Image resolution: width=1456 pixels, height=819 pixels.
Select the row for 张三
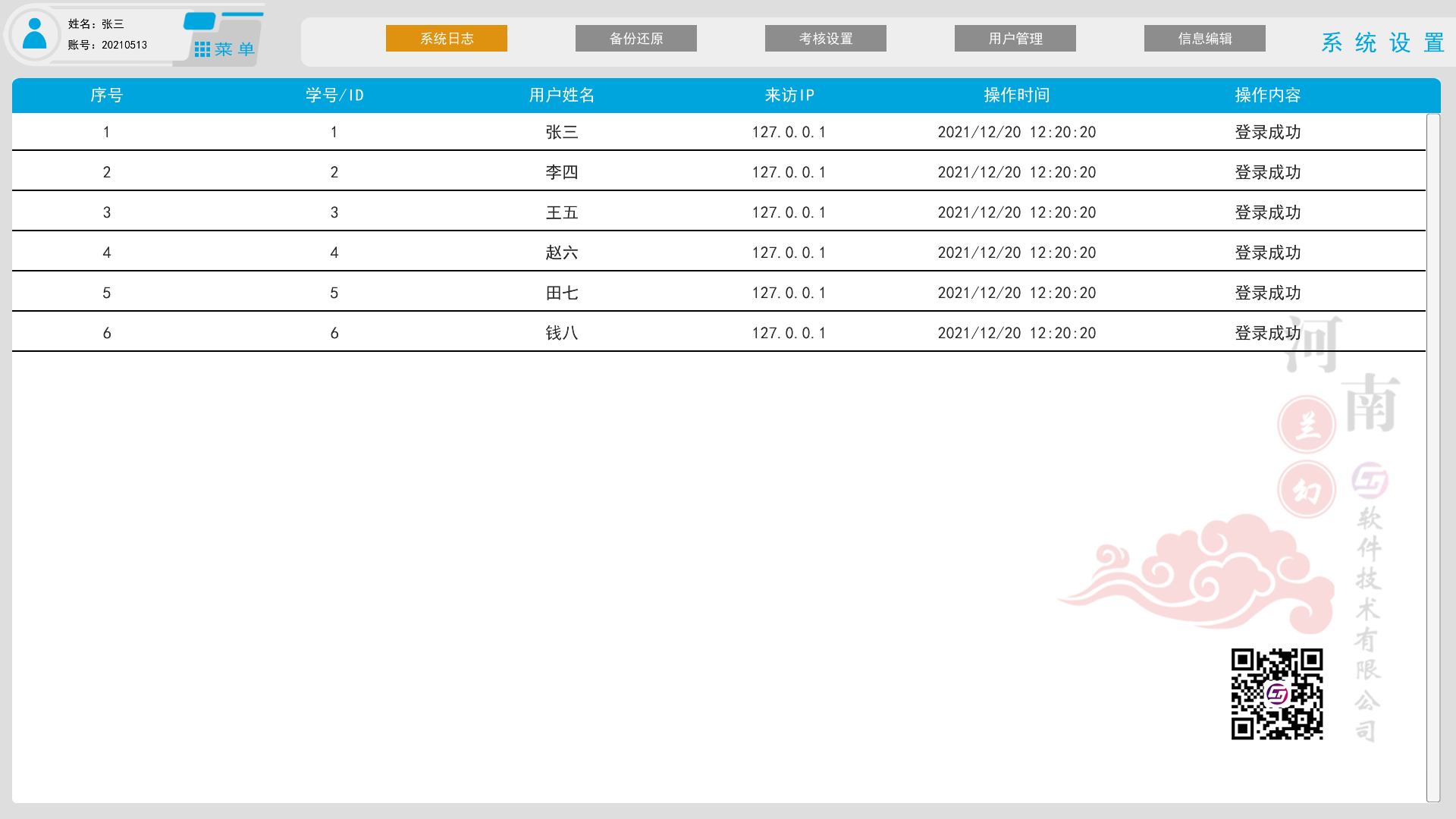click(561, 132)
